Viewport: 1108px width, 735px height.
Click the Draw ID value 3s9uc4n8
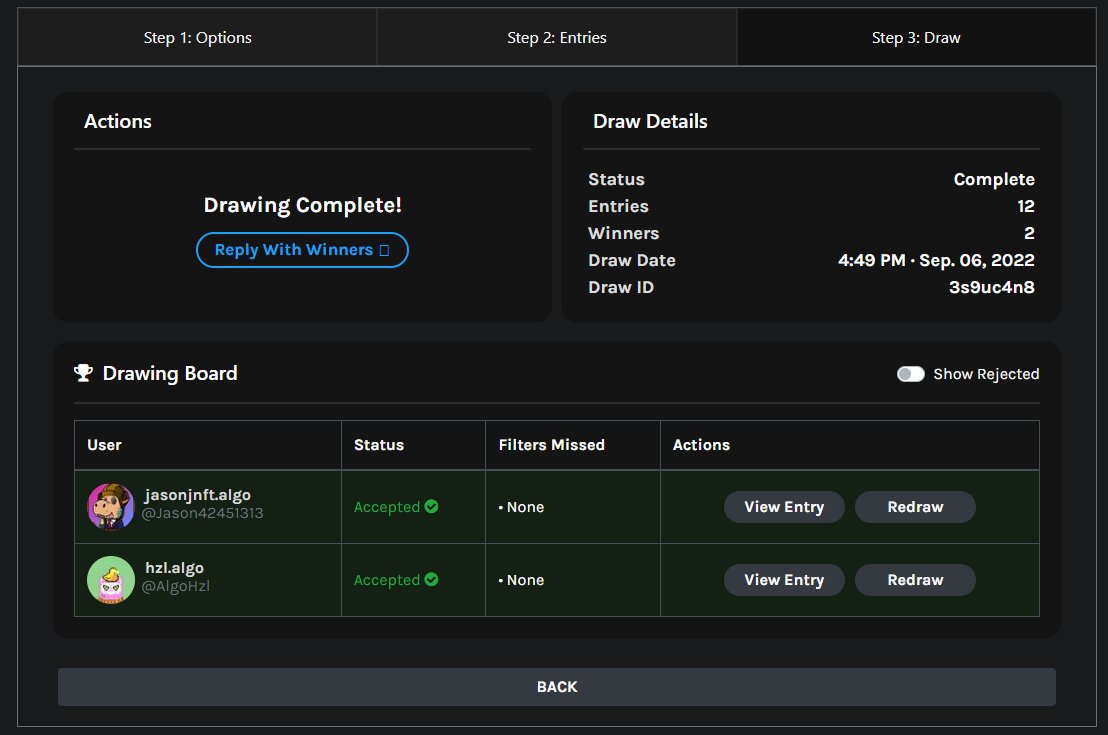991,288
